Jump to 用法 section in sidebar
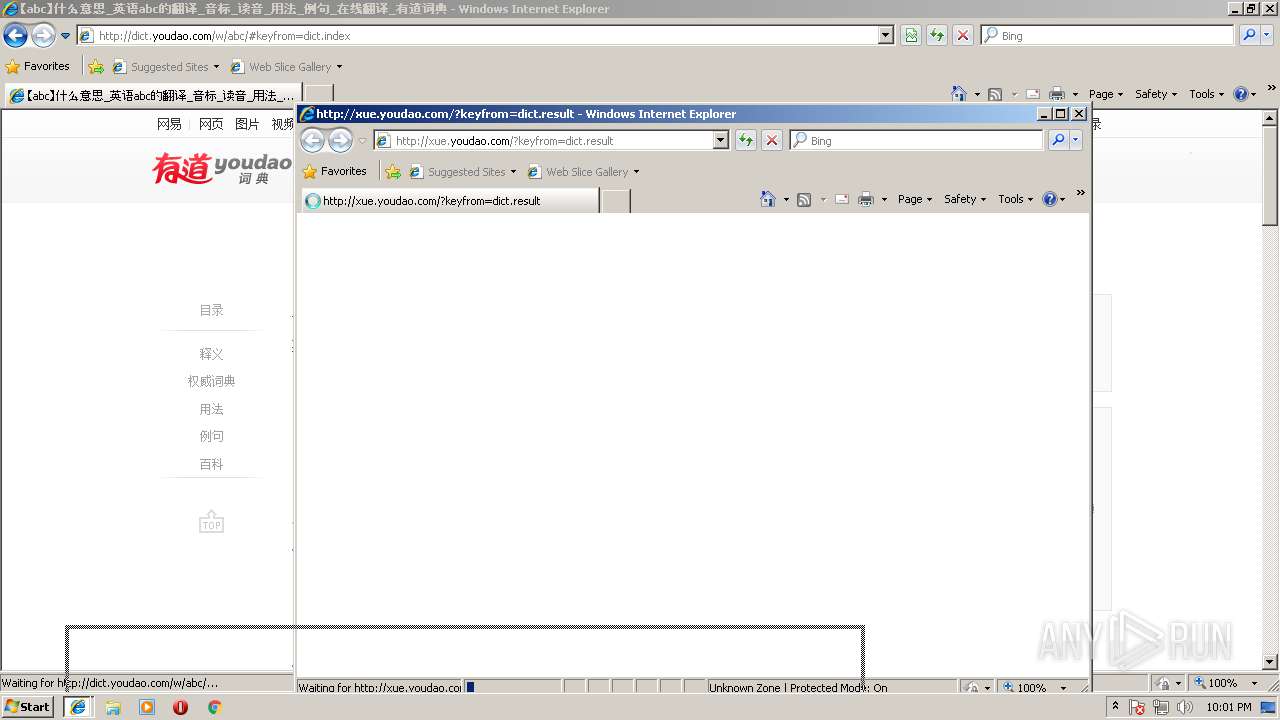This screenshot has width=1280, height=720. (x=211, y=409)
